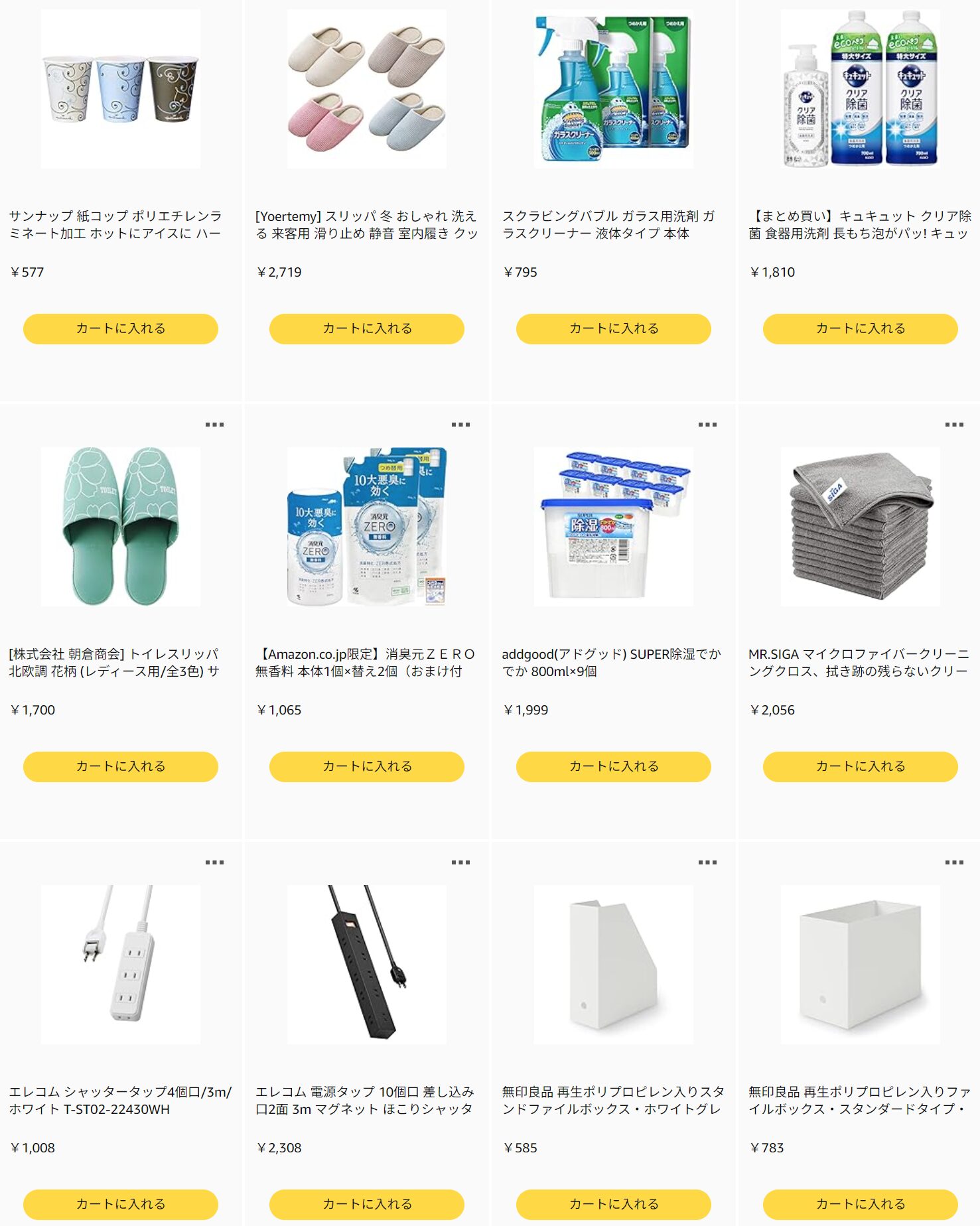Screen dimensions: 980x1226
Task: Open three-dot menu for Muji stand file box
Action: coord(707,862)
